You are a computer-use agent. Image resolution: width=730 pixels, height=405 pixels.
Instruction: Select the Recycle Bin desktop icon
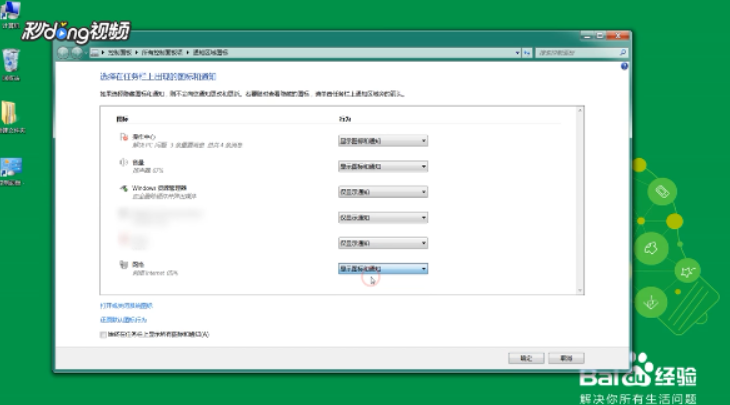pos(11,65)
